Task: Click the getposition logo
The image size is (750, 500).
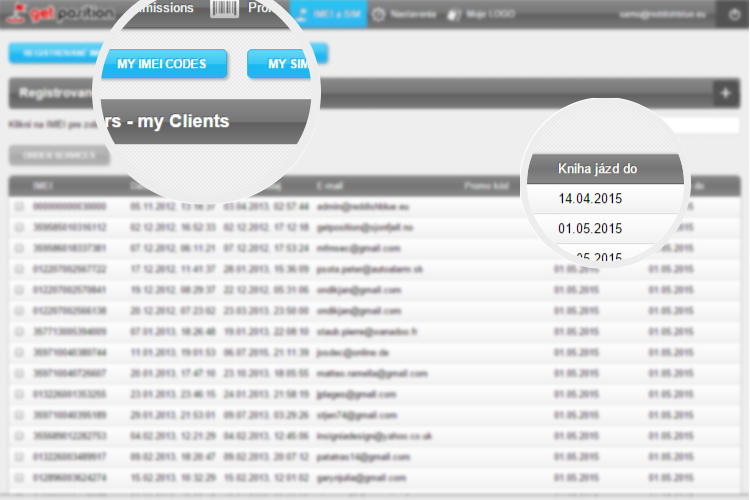Action: [x=61, y=14]
